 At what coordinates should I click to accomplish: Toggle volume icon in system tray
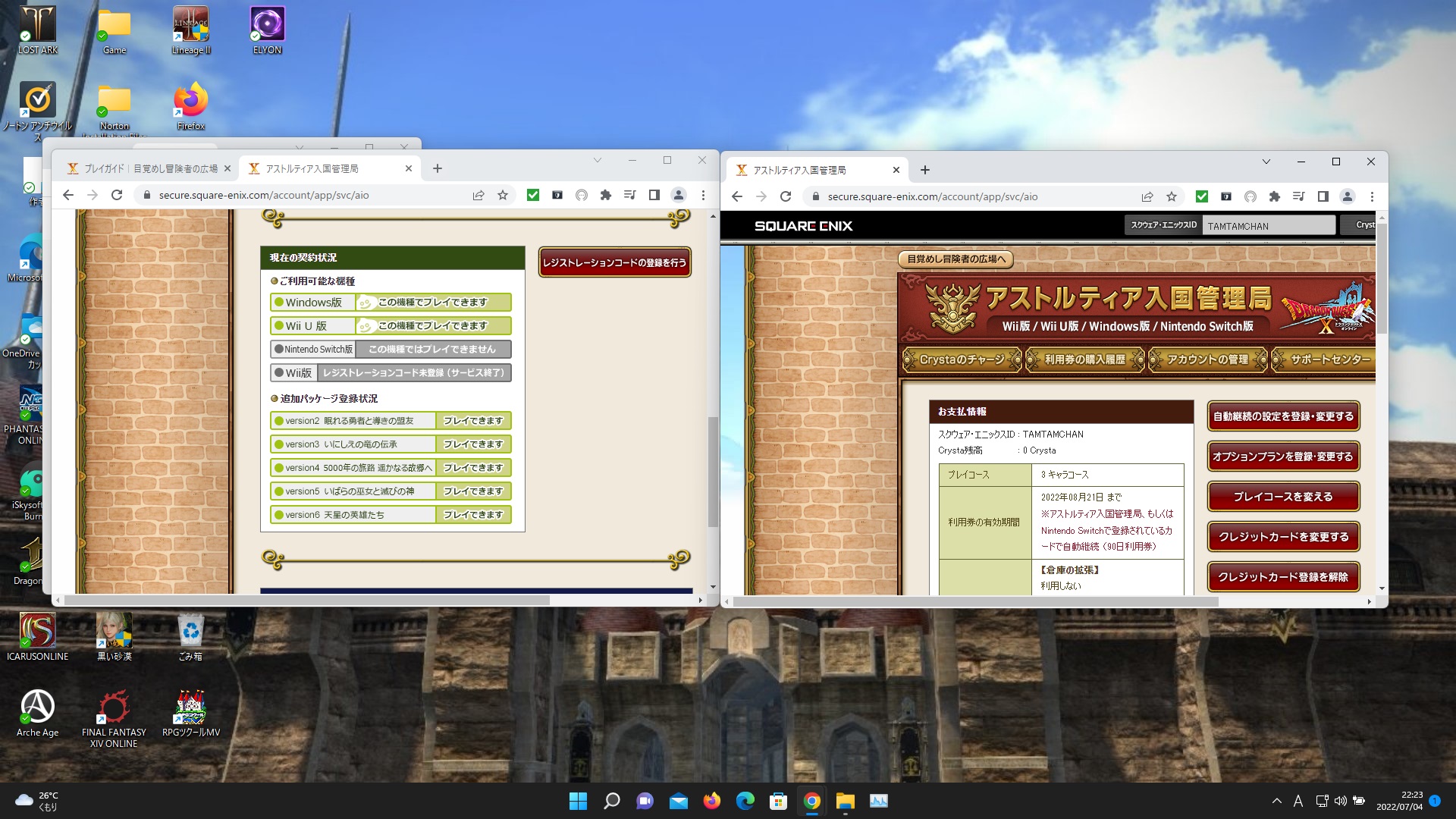[x=1340, y=801]
